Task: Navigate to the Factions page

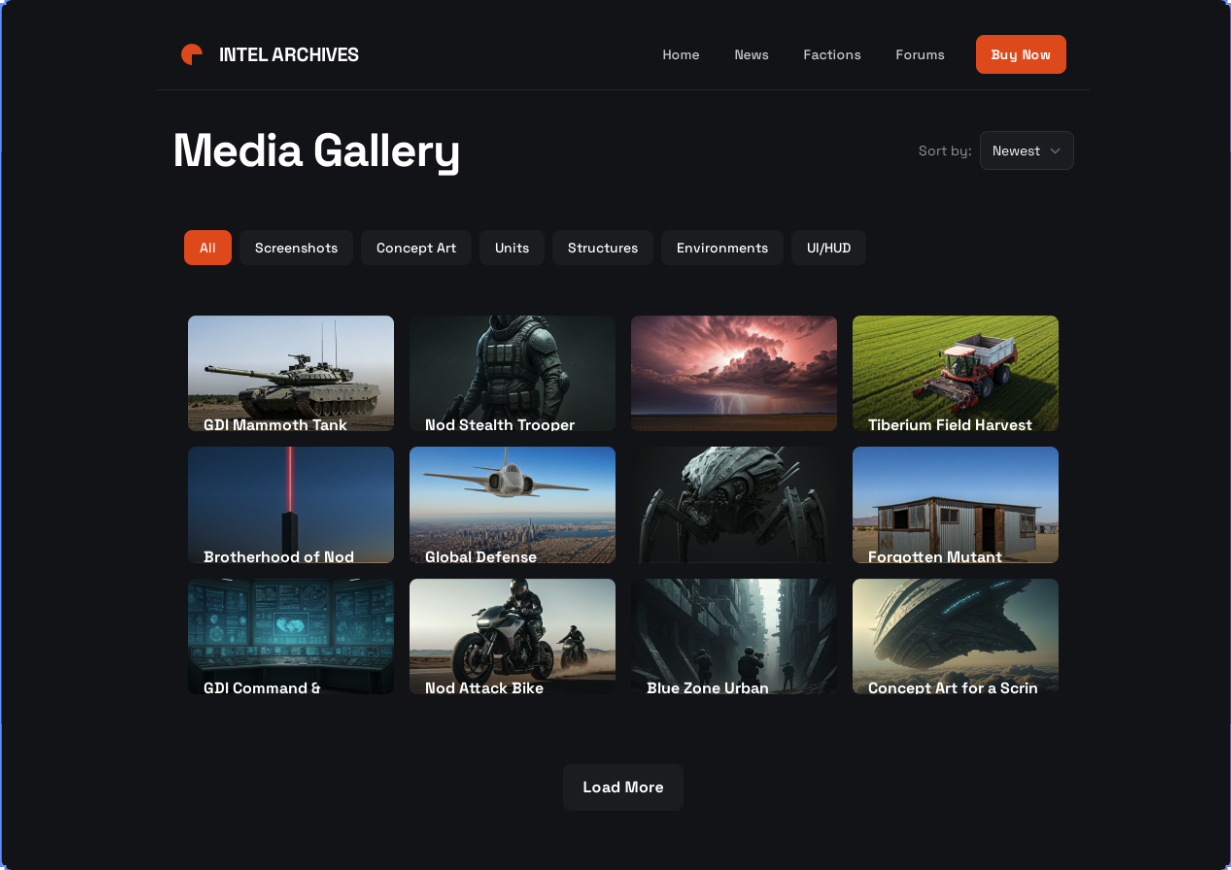Action: [x=831, y=55]
